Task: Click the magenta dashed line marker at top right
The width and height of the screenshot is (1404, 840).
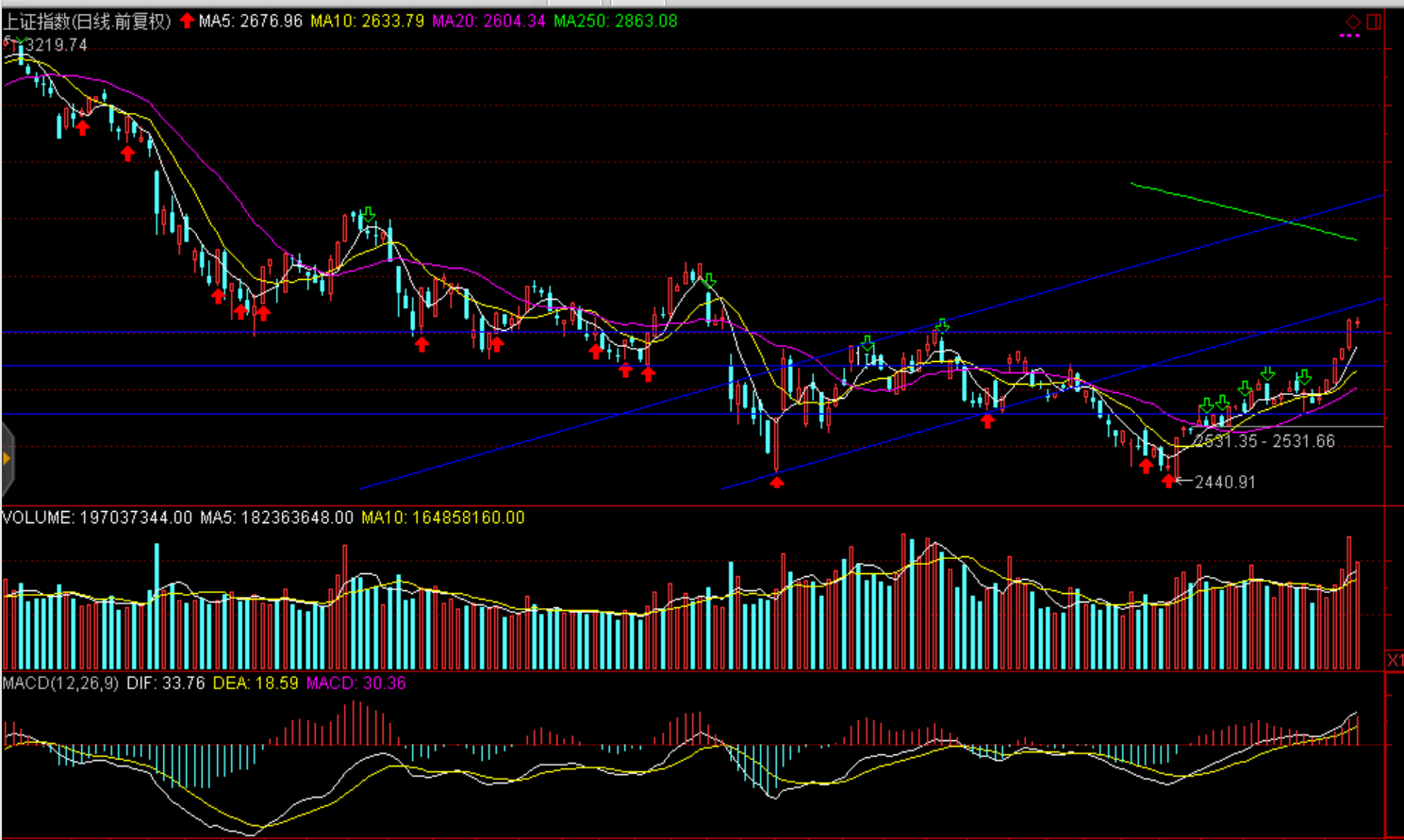Action: 1349,36
